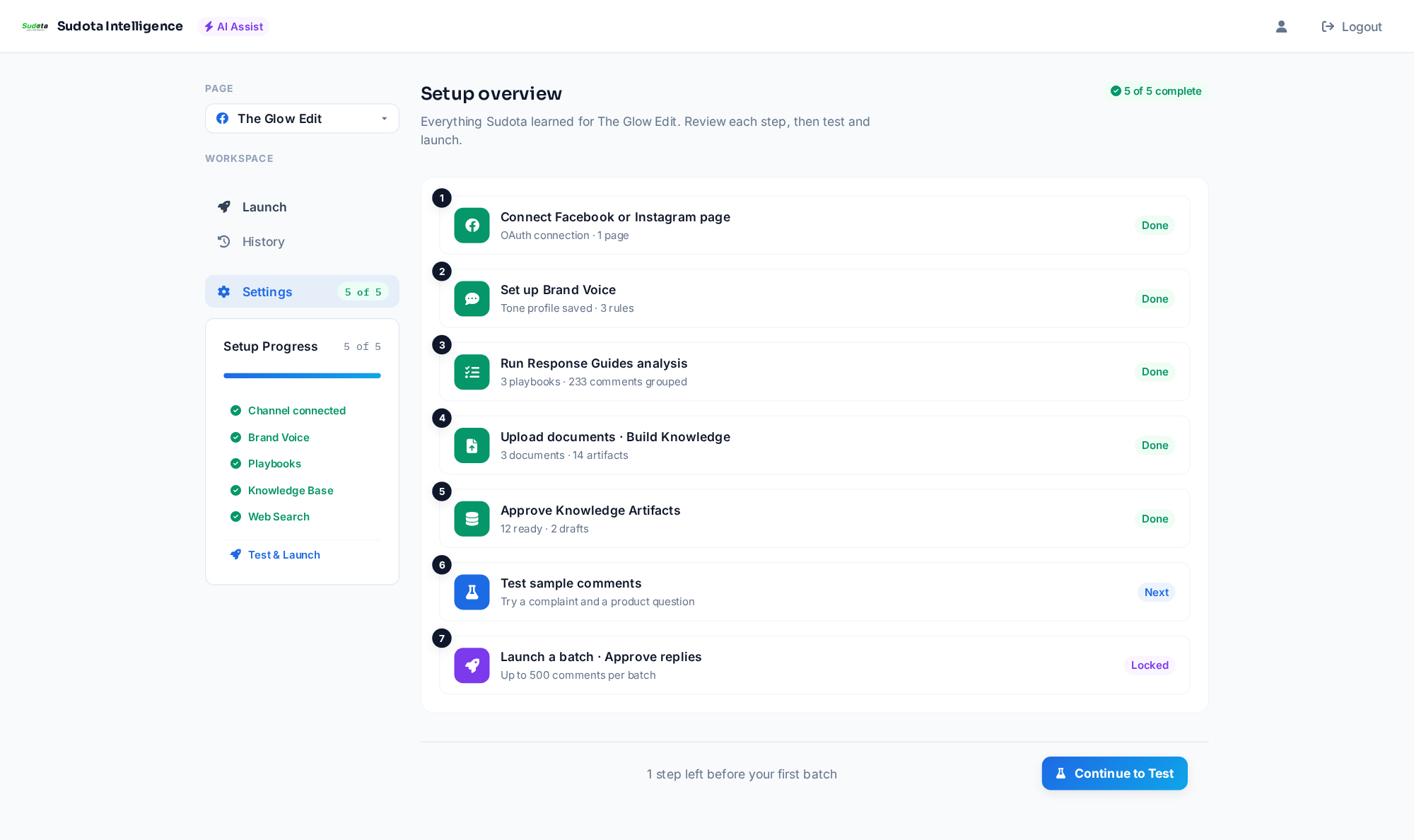Click the Sudota logo in the header

coord(35,26)
